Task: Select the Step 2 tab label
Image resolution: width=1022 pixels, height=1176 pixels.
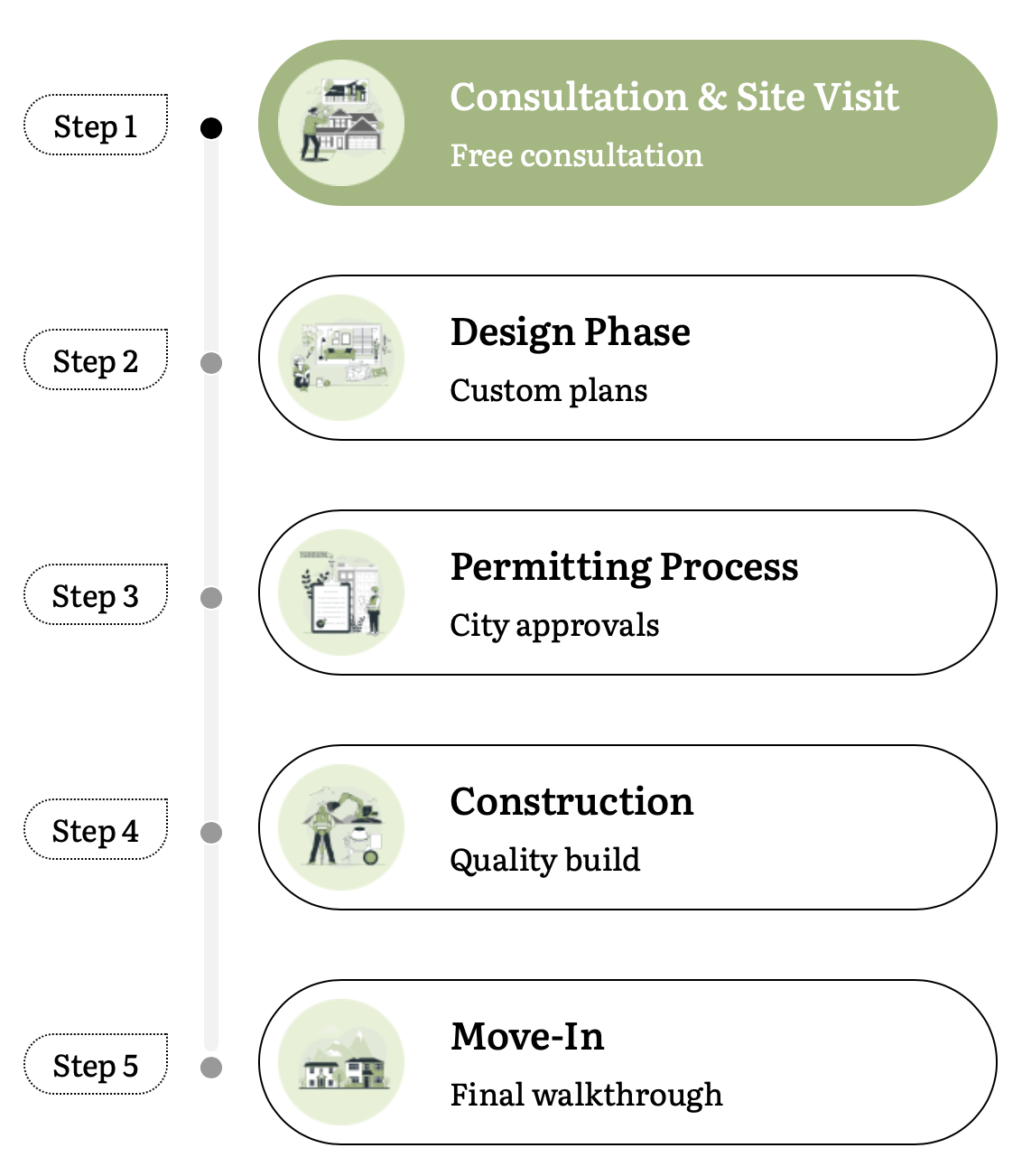Action: (96, 360)
